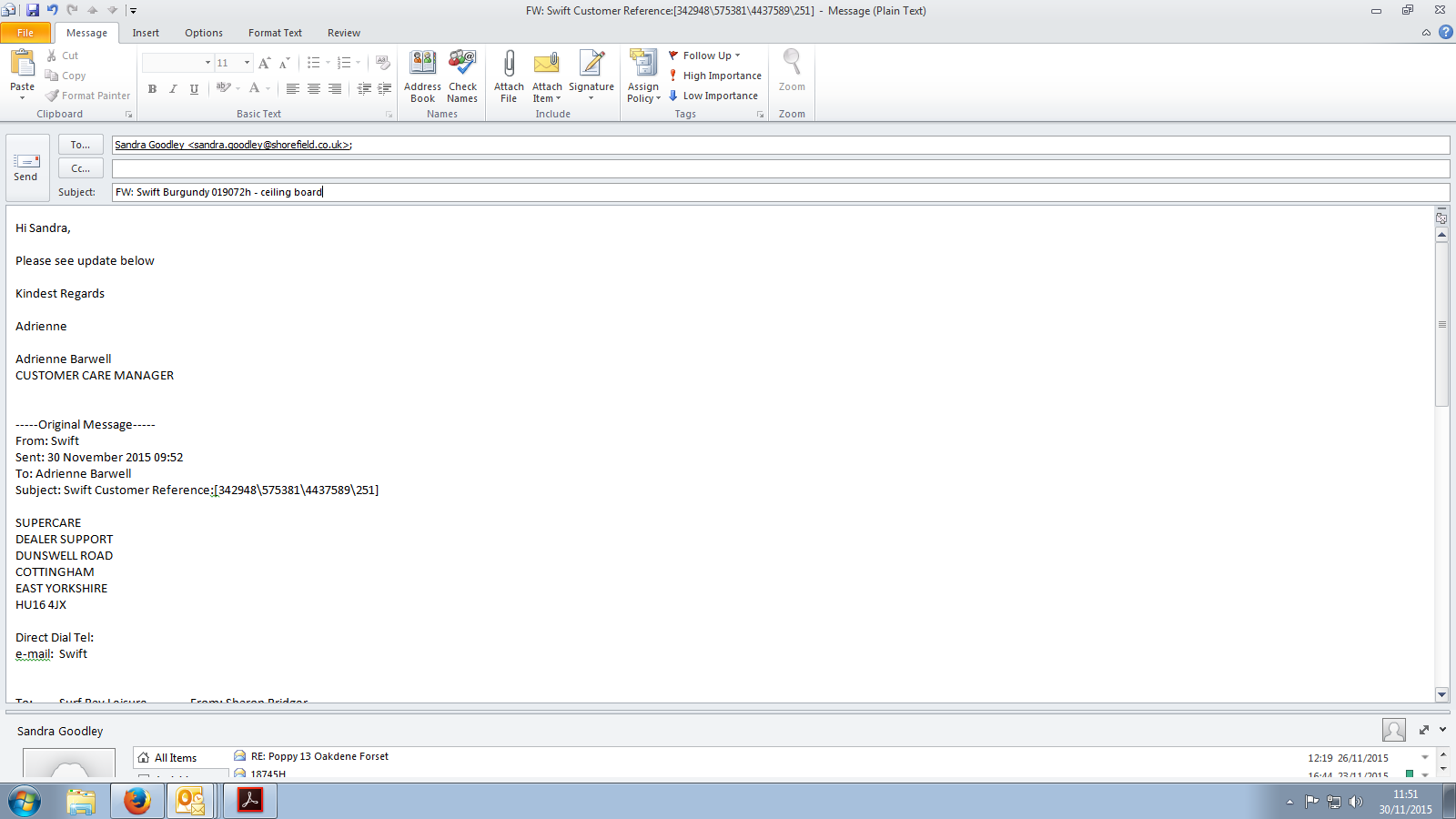Open the Tags dialog launcher
This screenshot has width=1456, height=819.
point(760,115)
